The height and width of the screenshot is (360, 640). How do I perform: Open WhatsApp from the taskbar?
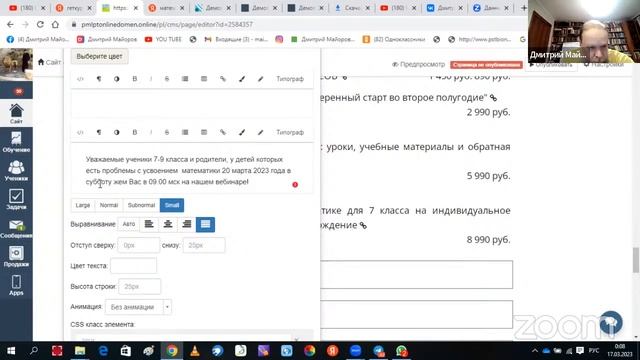click(401, 351)
